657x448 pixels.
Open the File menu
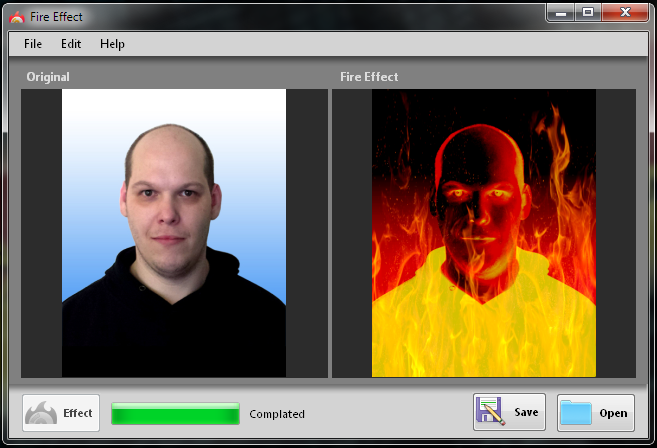pyautogui.click(x=33, y=44)
